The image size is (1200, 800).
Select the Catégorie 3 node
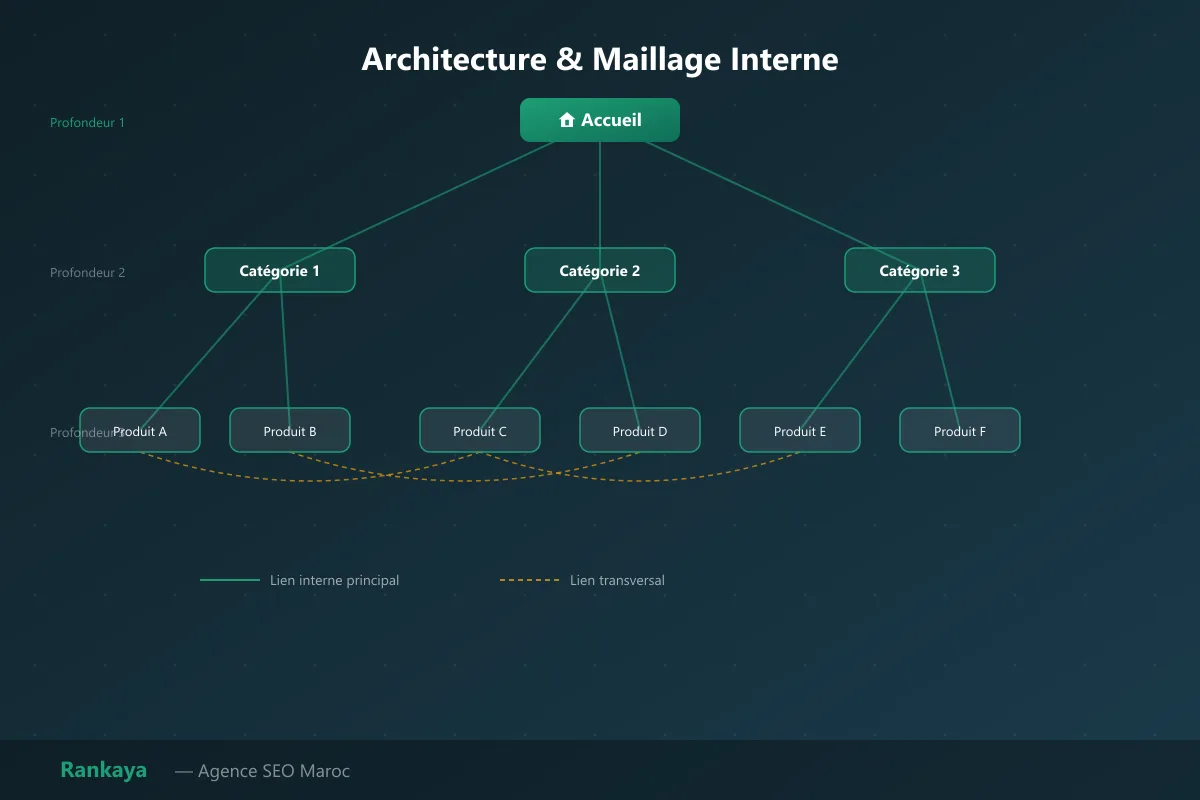coord(920,270)
